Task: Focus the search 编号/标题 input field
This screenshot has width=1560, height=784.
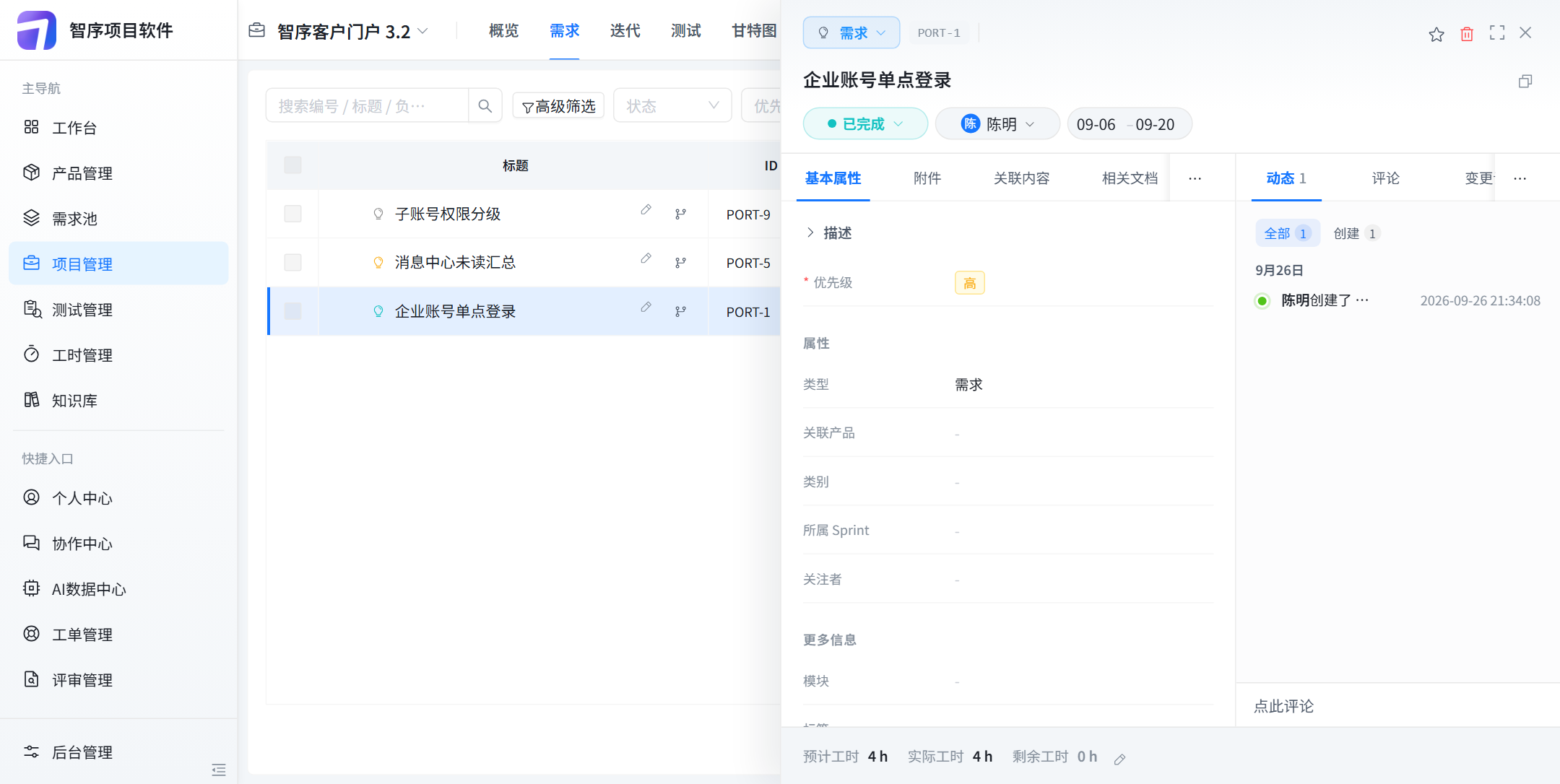Action: 368,106
